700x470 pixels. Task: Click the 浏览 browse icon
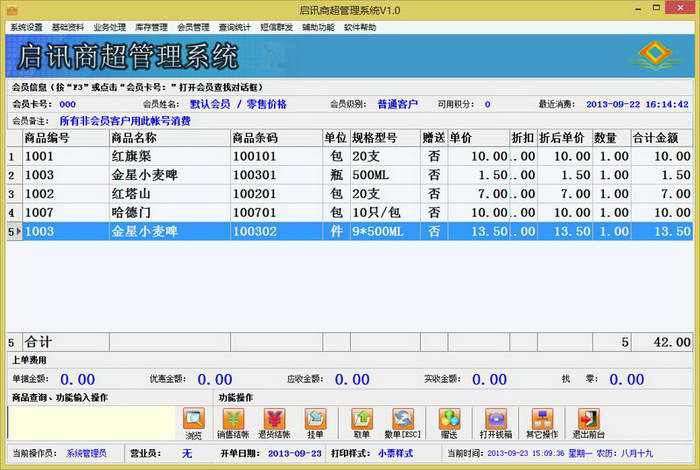point(193,422)
